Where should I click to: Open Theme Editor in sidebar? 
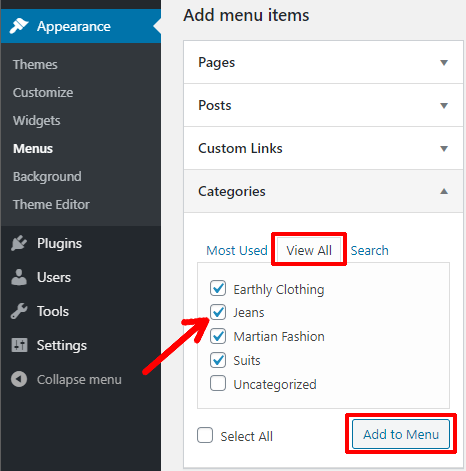click(51, 204)
